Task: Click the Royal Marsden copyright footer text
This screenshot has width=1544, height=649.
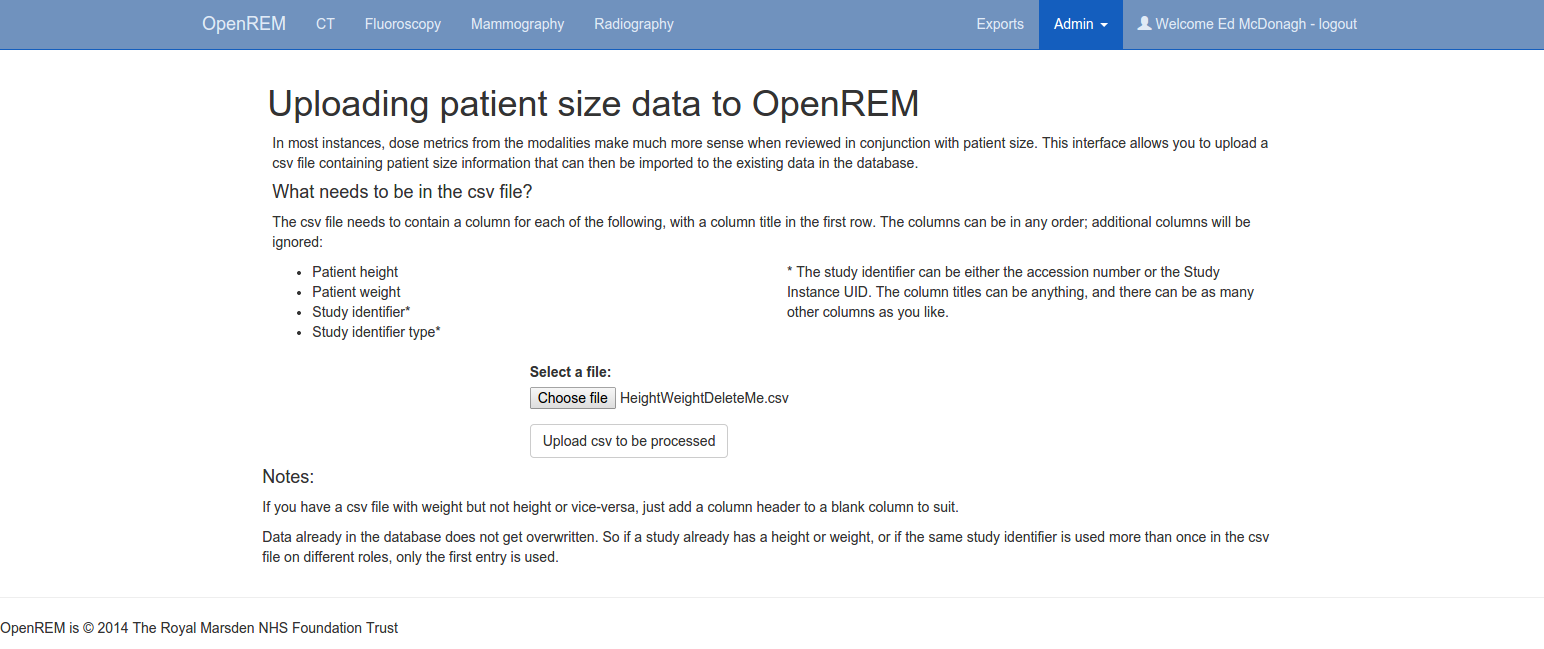Action: pyautogui.click(x=199, y=628)
